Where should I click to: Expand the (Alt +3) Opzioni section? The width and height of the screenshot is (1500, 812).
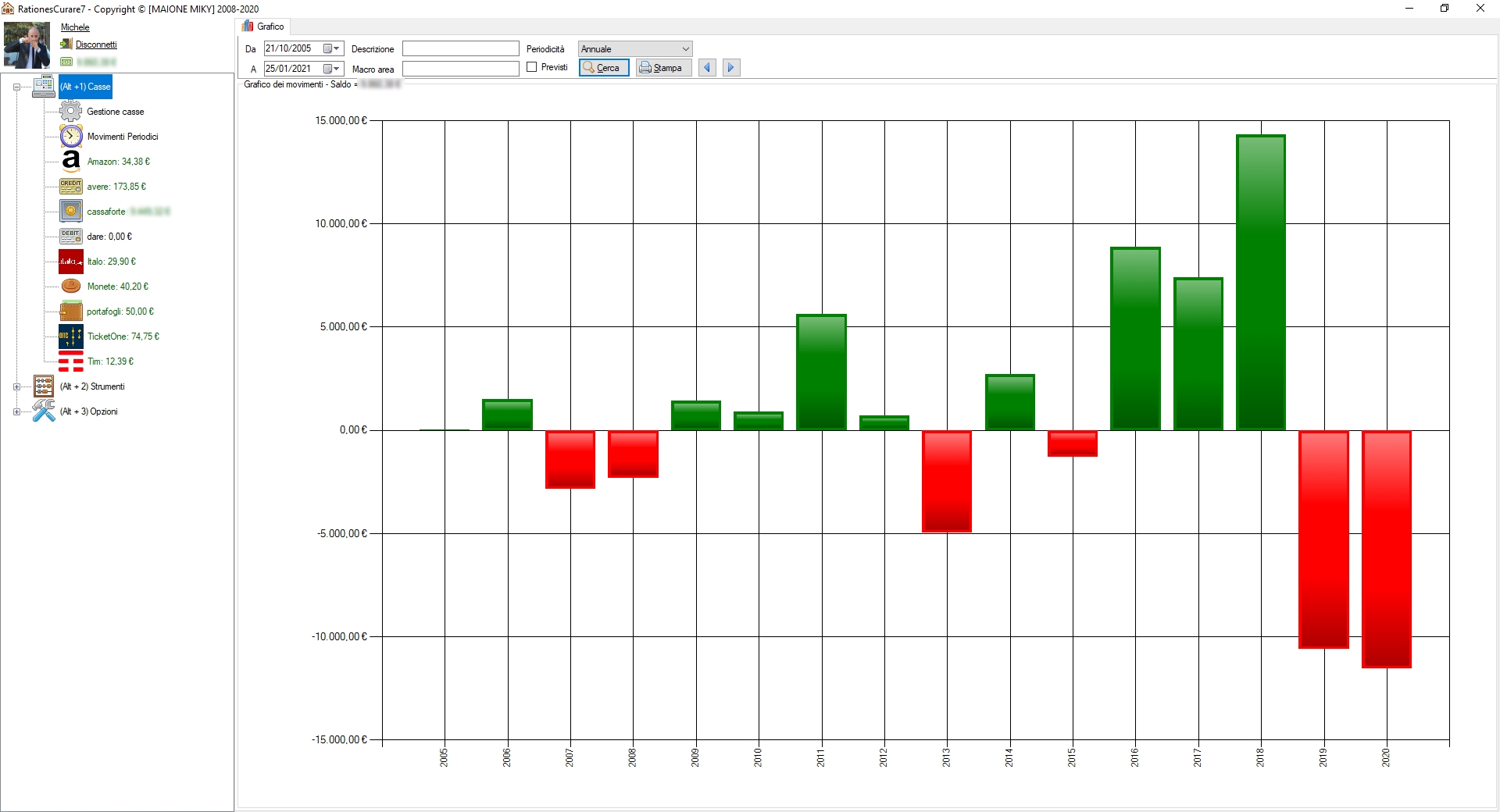pyautogui.click(x=16, y=411)
